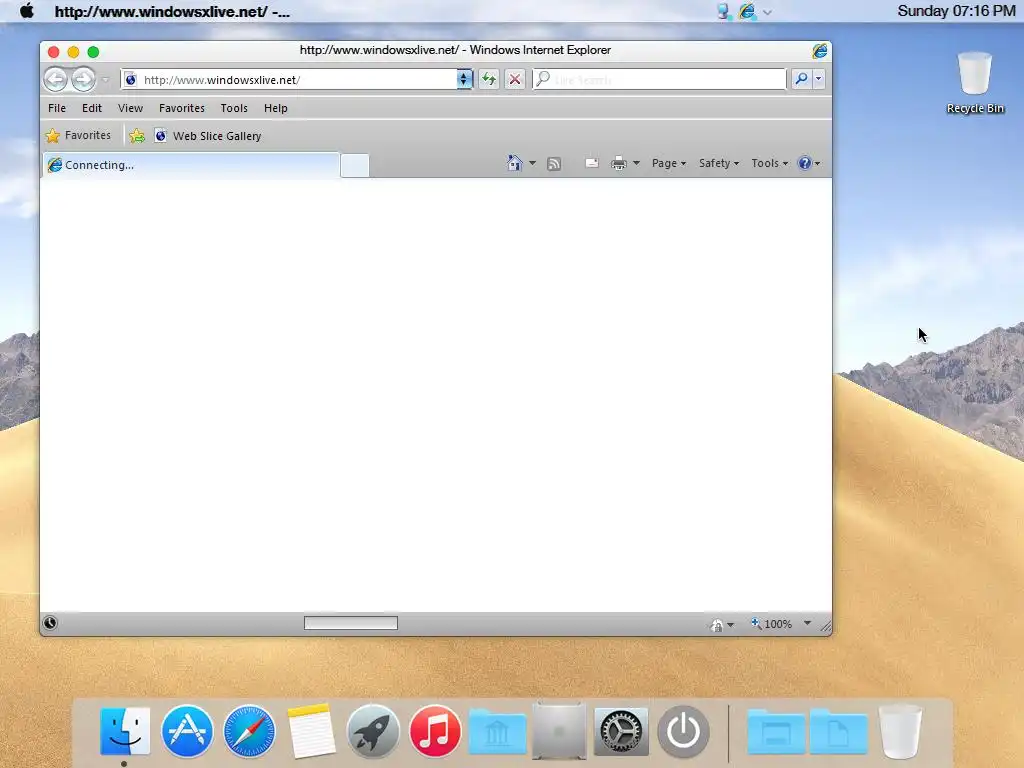Open System Preferences gear in dock
This screenshot has width=1024, height=768.
tap(621, 731)
